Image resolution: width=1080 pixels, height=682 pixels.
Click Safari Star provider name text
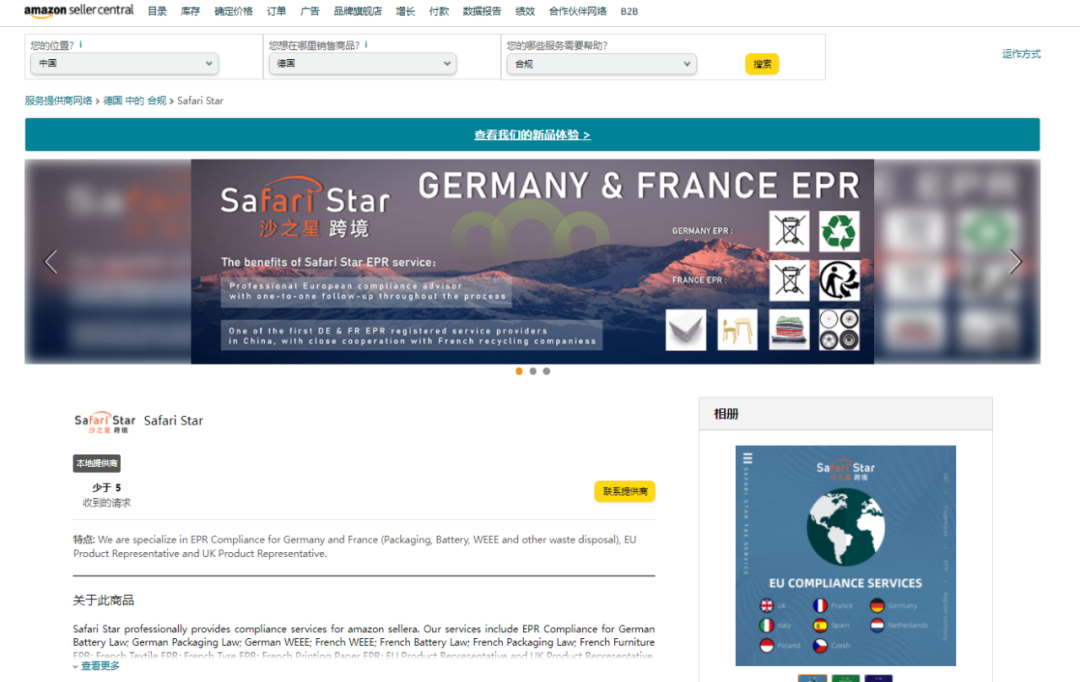(174, 420)
